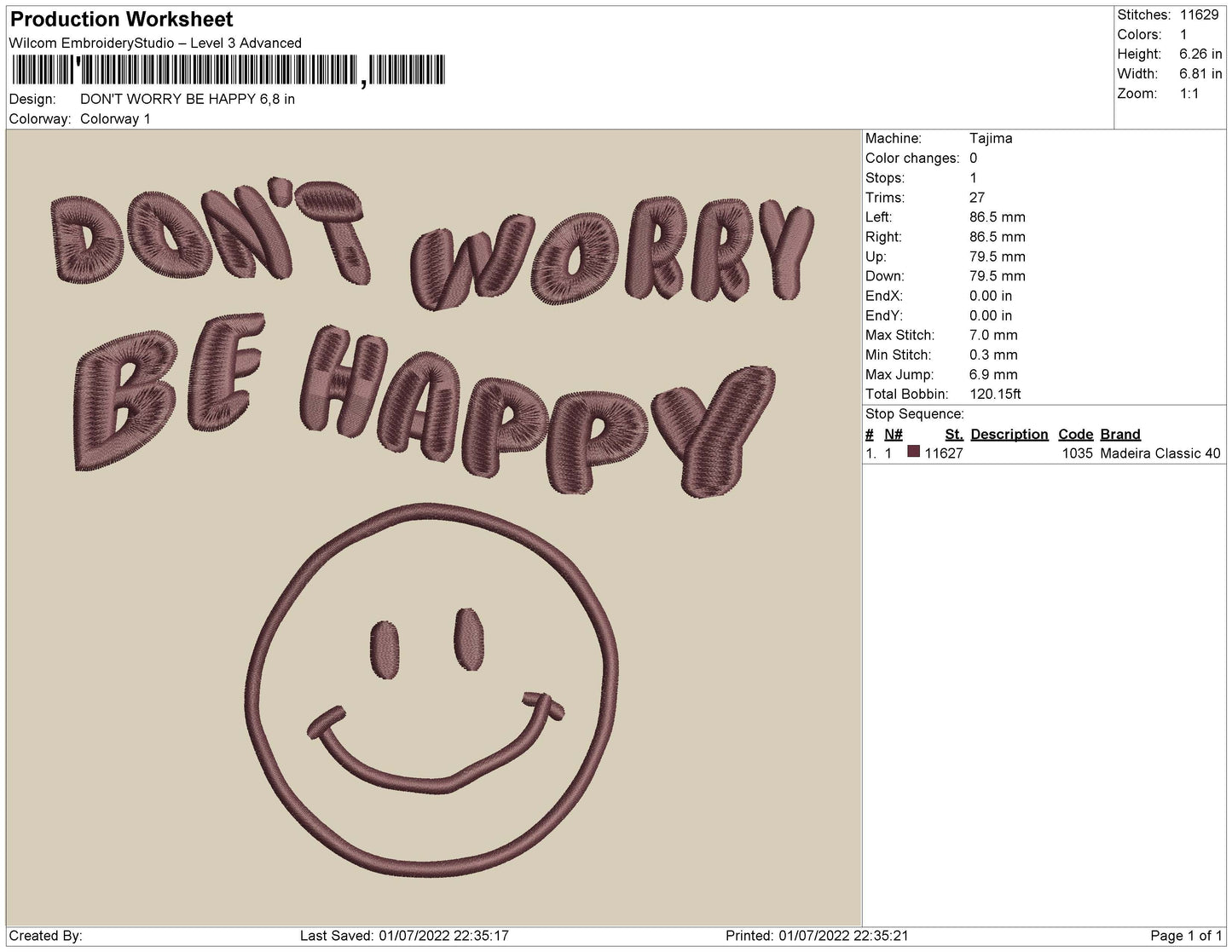The image size is (1232, 952).
Task: Click the Stop Sequence label
Action: pyautogui.click(x=915, y=414)
